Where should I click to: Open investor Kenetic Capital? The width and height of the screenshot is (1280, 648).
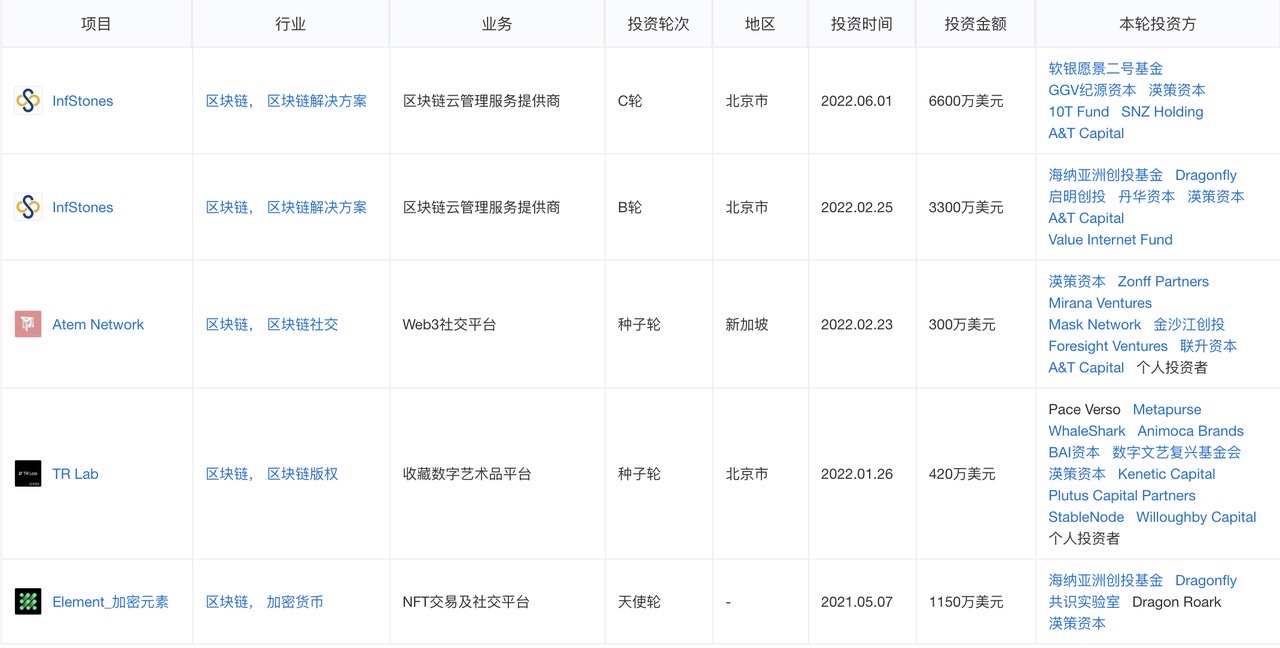tap(1166, 474)
